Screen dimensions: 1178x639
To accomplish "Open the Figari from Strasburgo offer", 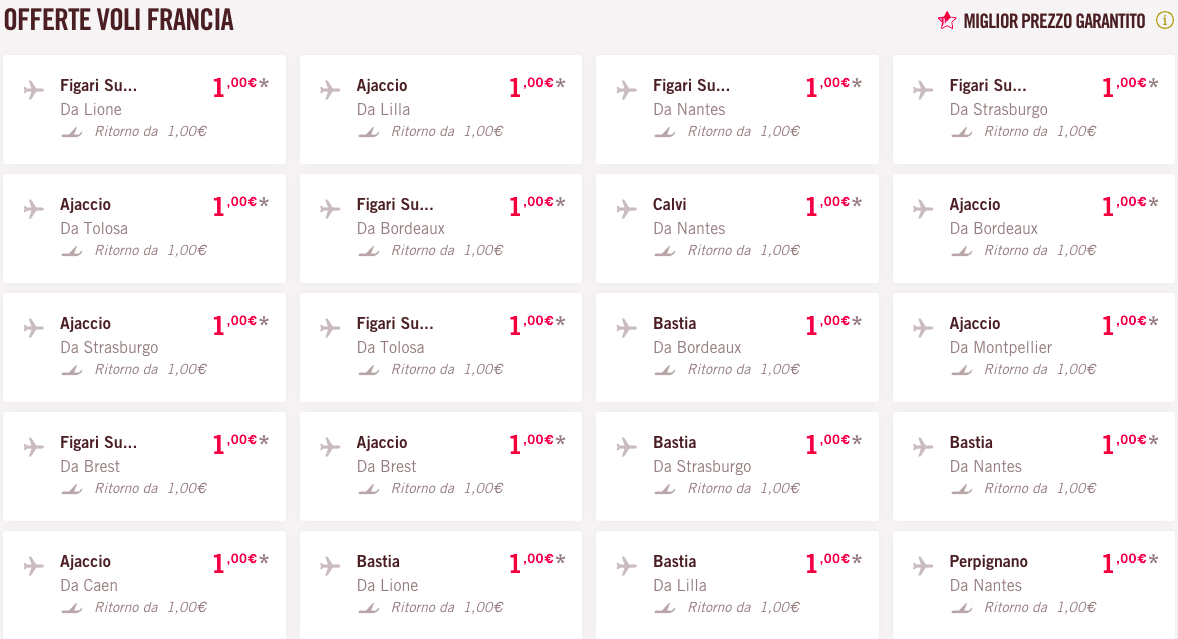I will pos(1034,110).
